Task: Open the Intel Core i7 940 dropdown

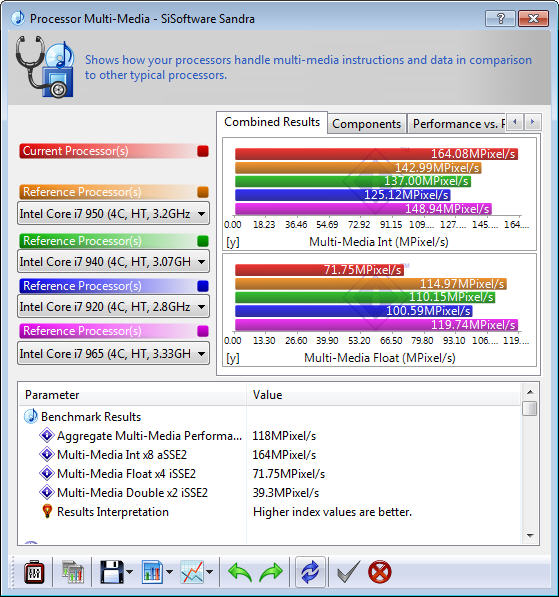Action: [113, 262]
